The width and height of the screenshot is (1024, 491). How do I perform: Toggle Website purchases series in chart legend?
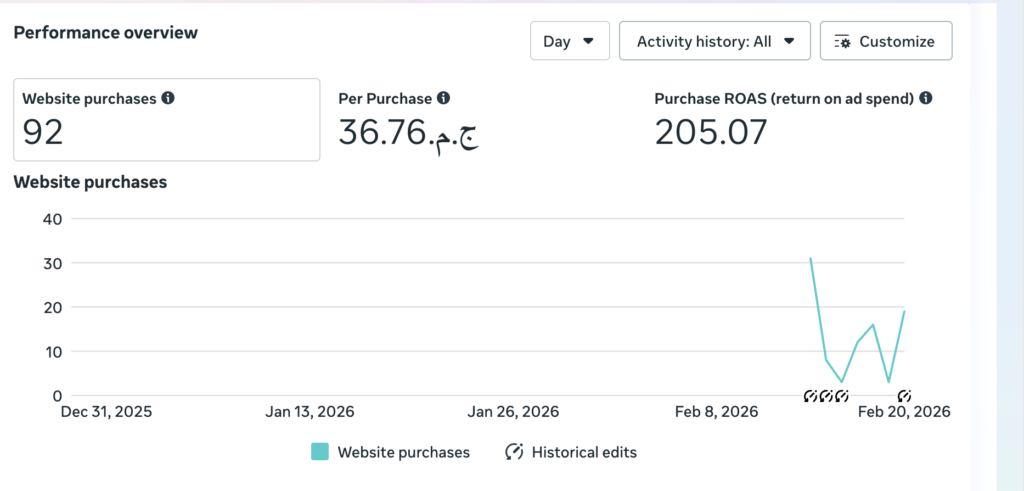[403, 452]
